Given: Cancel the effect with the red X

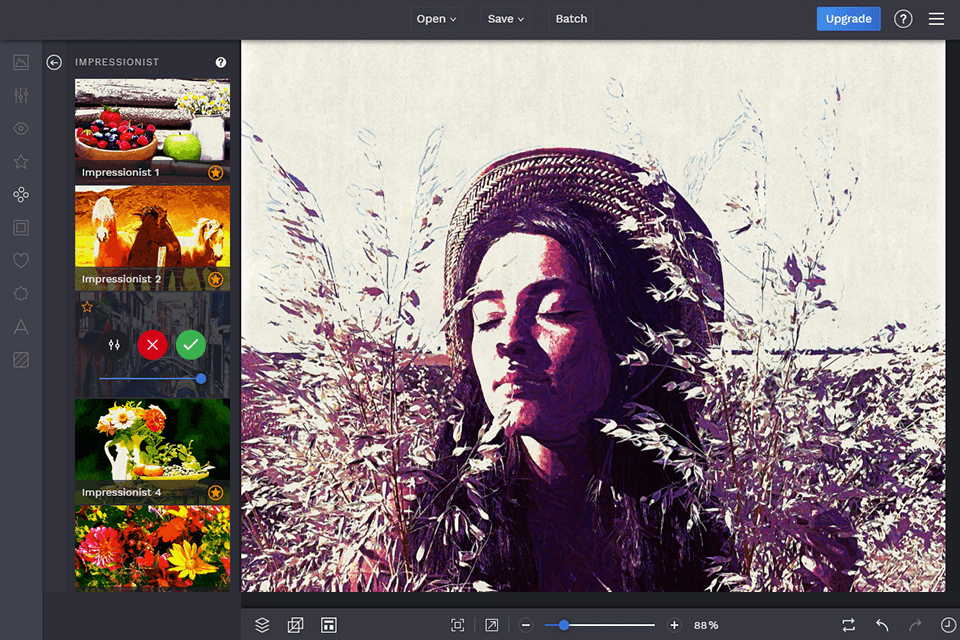Looking at the screenshot, I should [x=152, y=345].
